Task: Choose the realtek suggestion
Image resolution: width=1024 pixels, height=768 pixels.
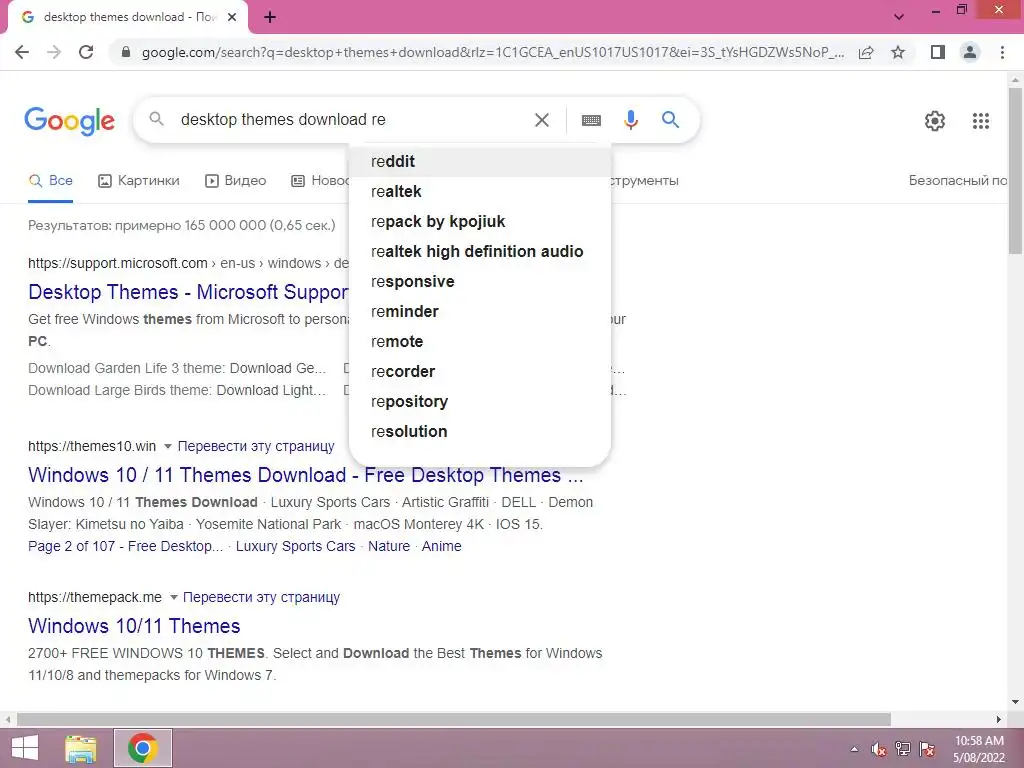Action: point(480,191)
